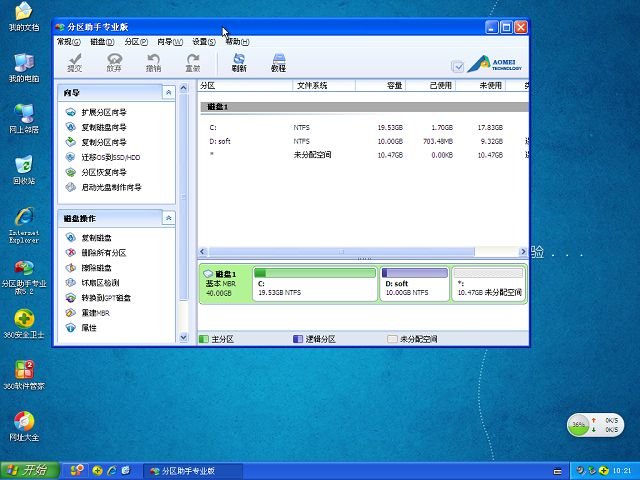Open the 分区助手专业版5.2 desktop shortcut
Image resolution: width=640 pixels, height=480 pixels.
pyautogui.click(x=24, y=277)
